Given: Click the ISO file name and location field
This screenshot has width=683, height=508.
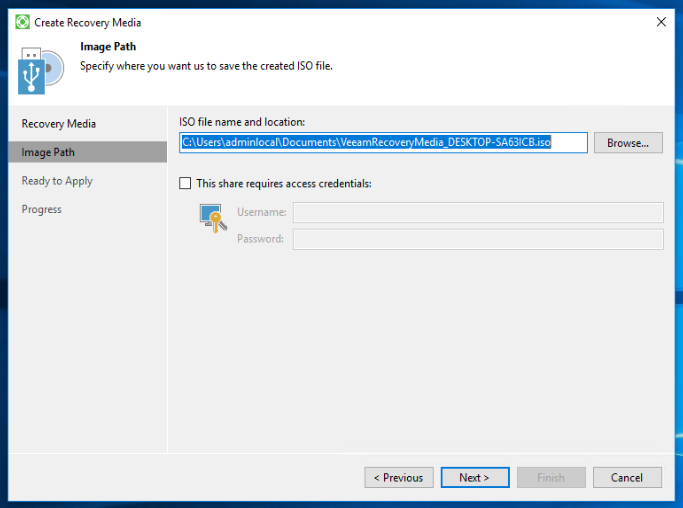Looking at the screenshot, I should tap(383, 142).
